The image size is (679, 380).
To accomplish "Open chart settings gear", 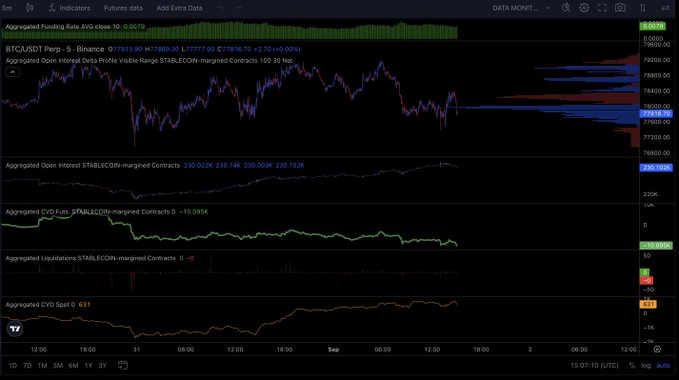I will 584,8.
